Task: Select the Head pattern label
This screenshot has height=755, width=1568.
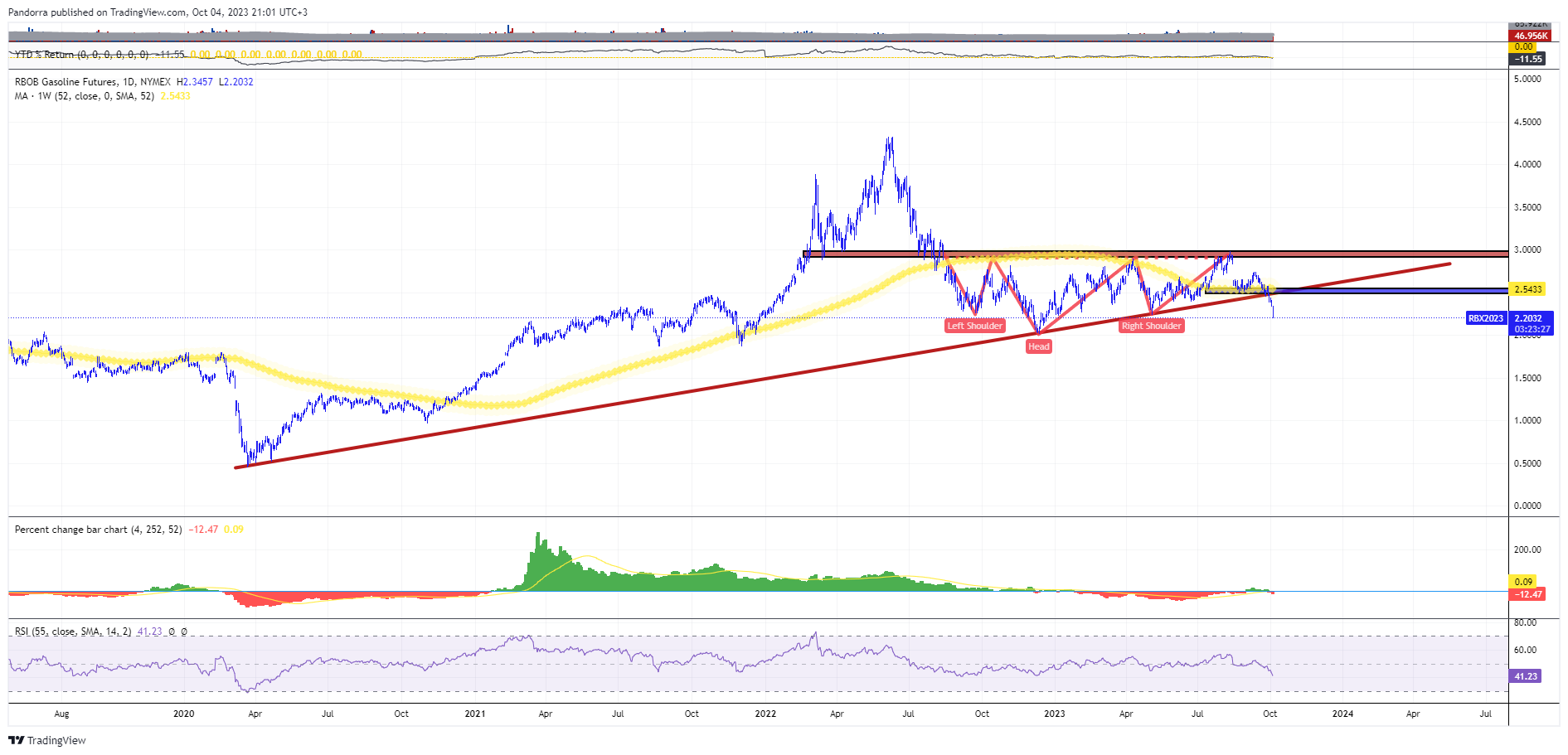Action: click(1039, 346)
